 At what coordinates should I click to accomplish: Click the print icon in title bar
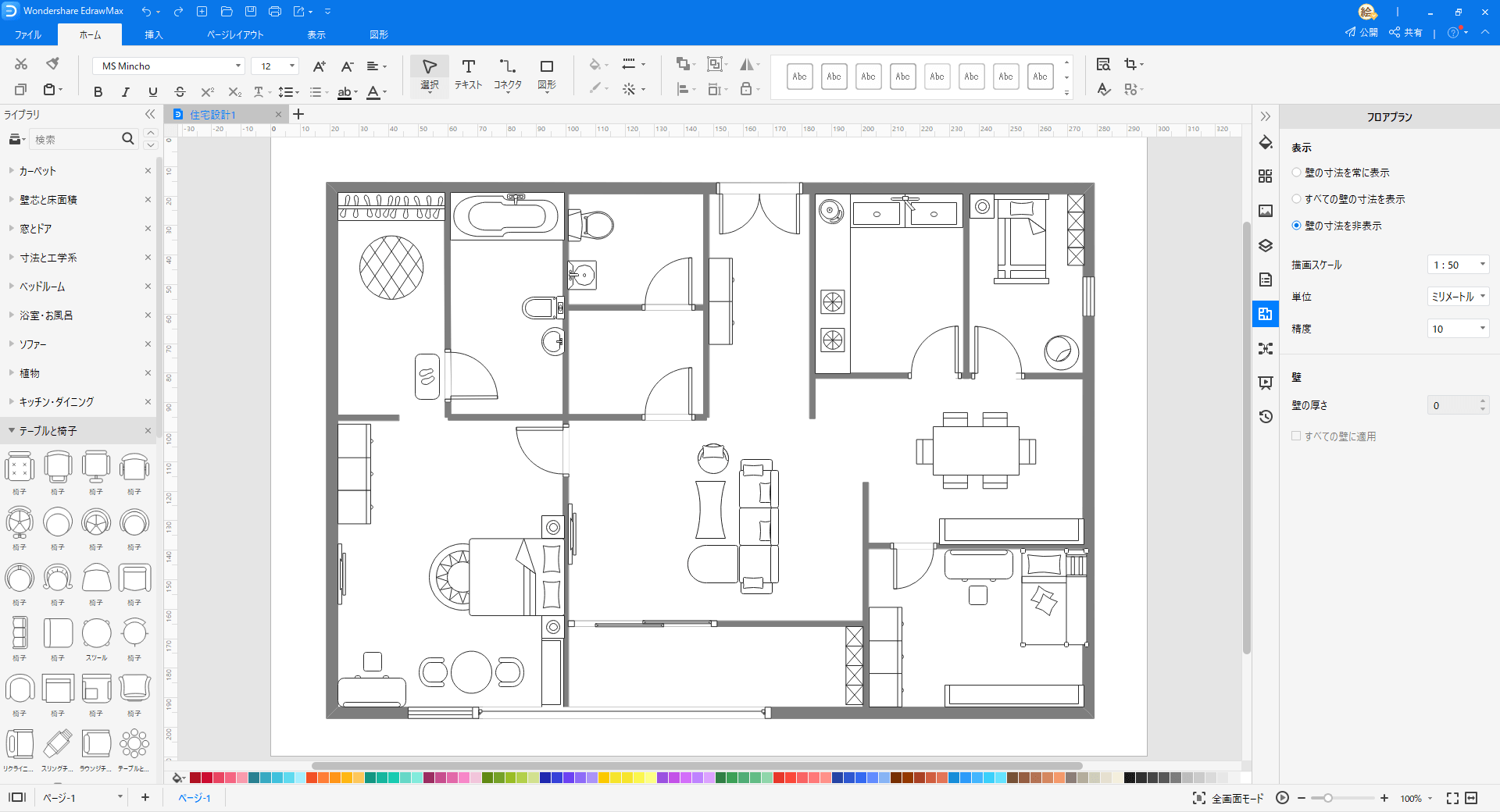point(275,12)
